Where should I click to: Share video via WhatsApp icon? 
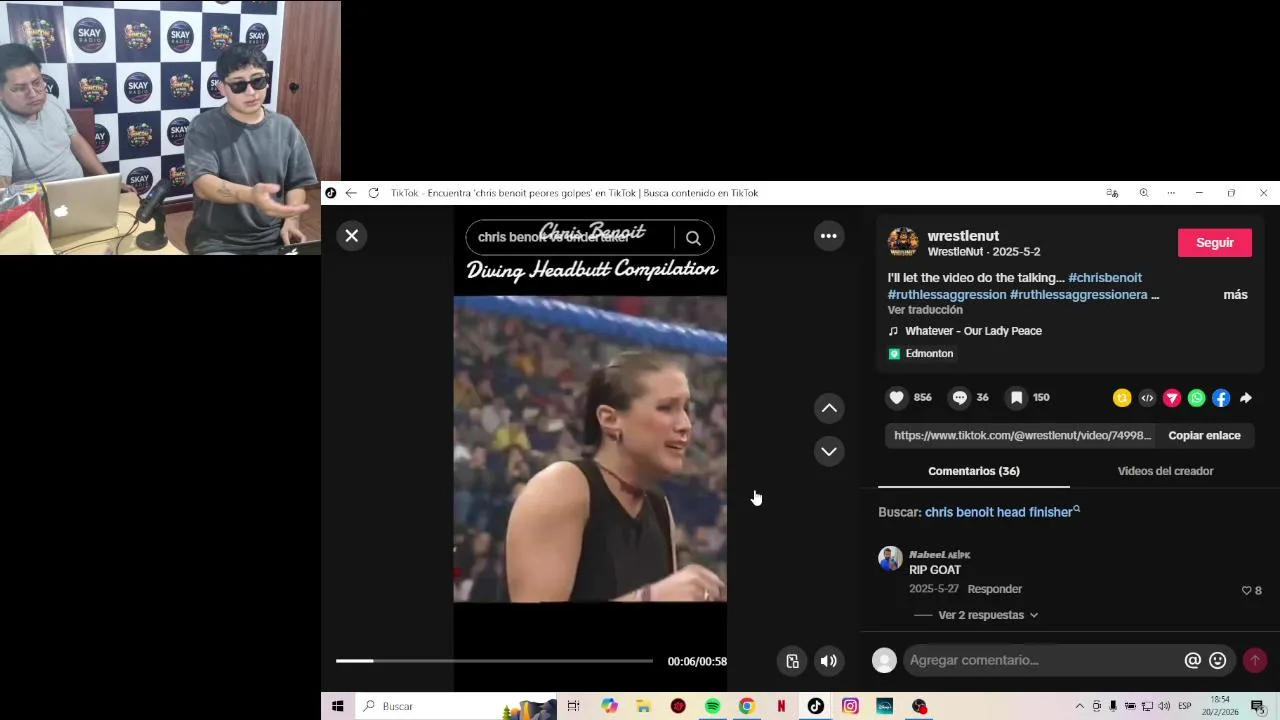tap(1196, 398)
